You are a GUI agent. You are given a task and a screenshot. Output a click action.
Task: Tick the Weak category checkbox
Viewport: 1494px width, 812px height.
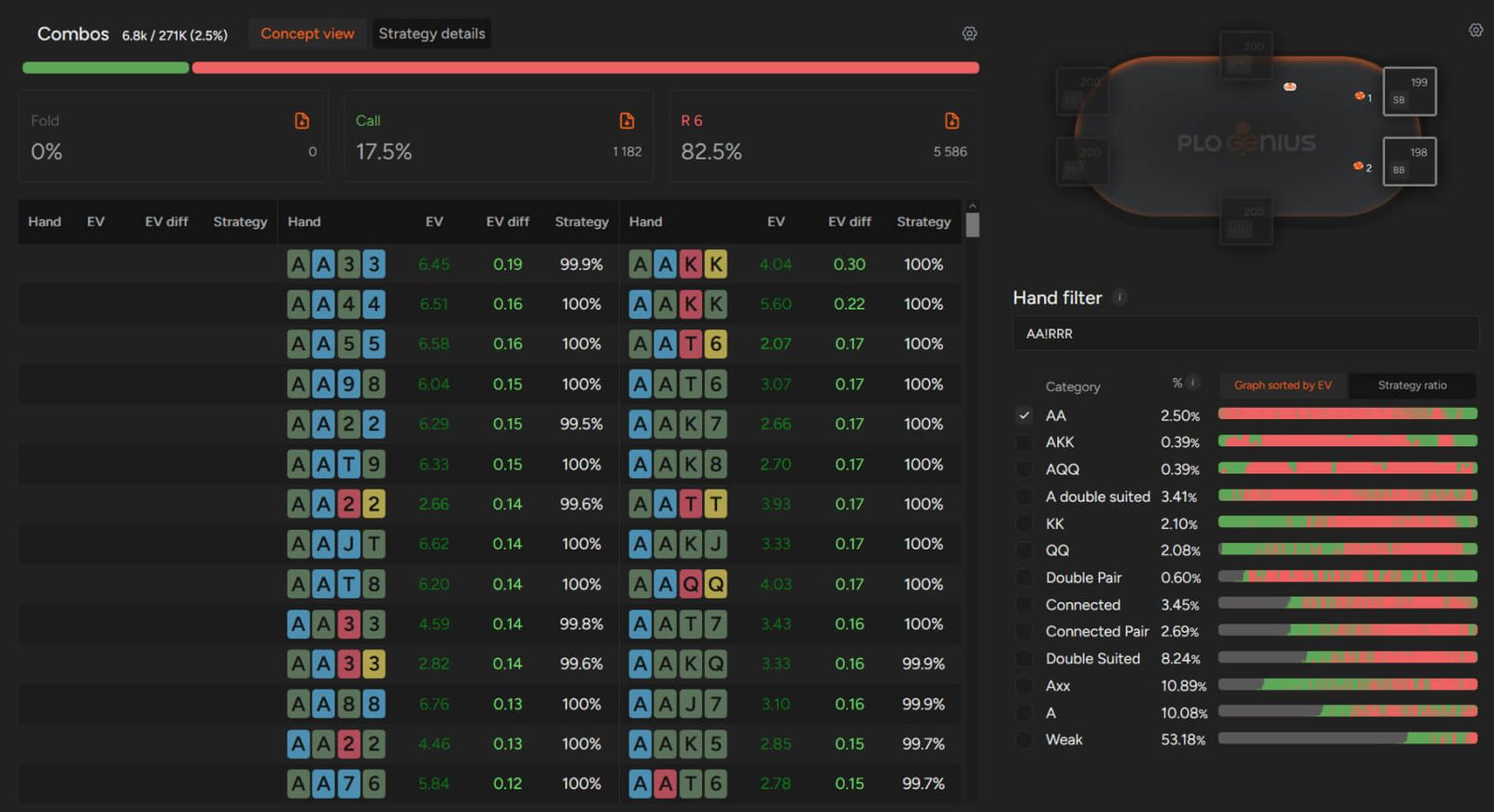1024,740
